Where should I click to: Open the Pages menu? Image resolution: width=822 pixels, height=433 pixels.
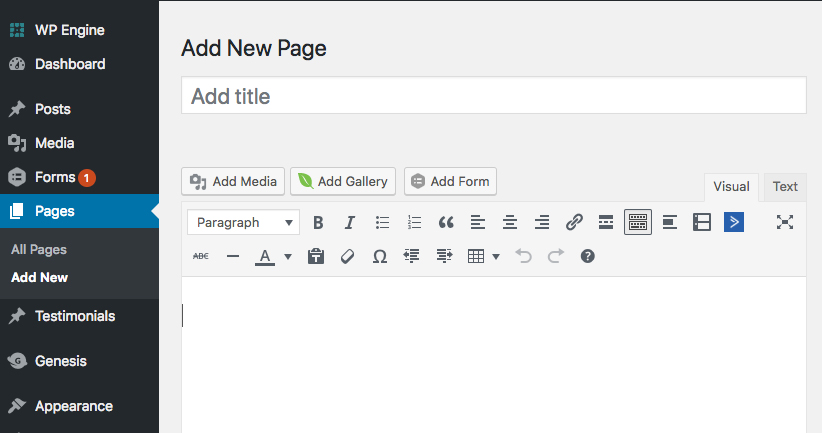(79, 211)
